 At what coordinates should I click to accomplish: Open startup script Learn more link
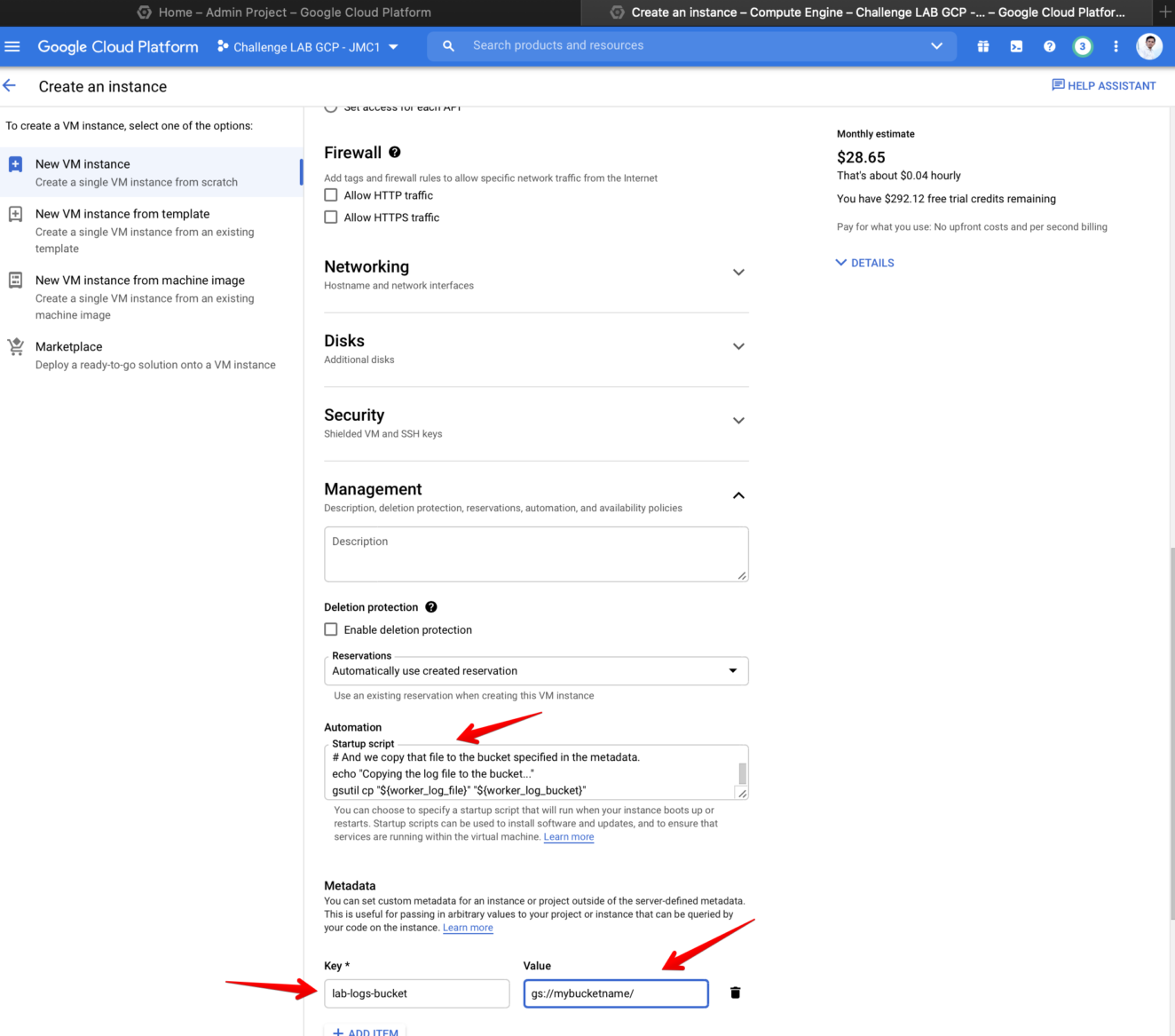point(569,837)
